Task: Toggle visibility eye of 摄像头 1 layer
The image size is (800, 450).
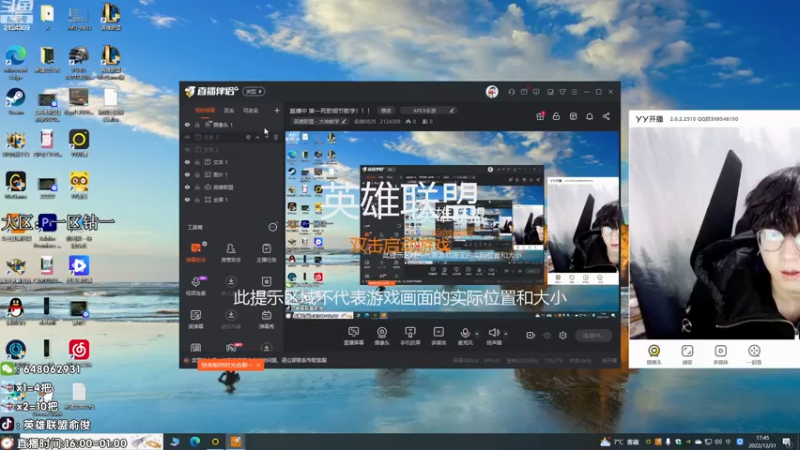Action: tap(187, 125)
